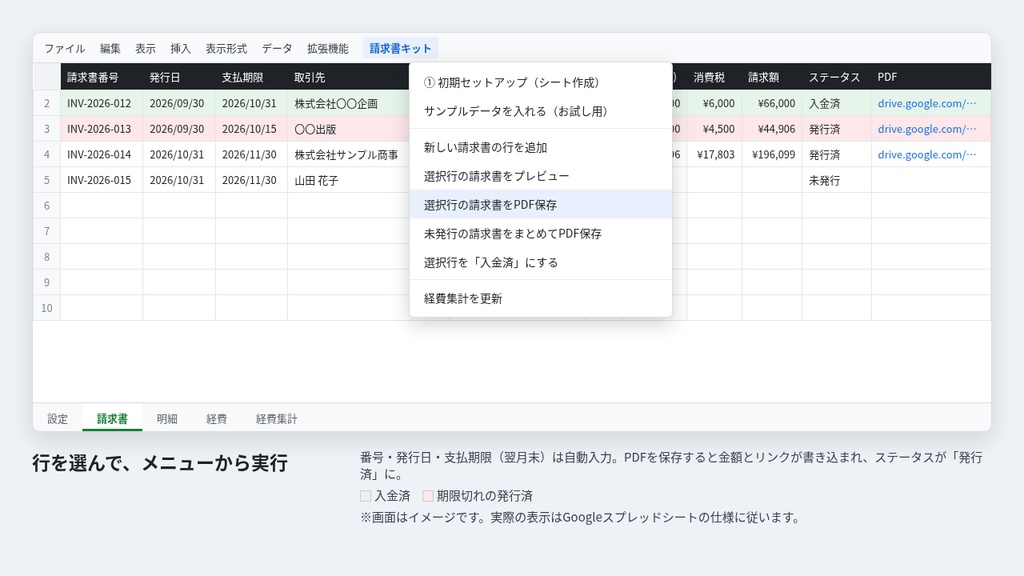Click the 発行日 column header
1024x576 pixels.
(179, 77)
